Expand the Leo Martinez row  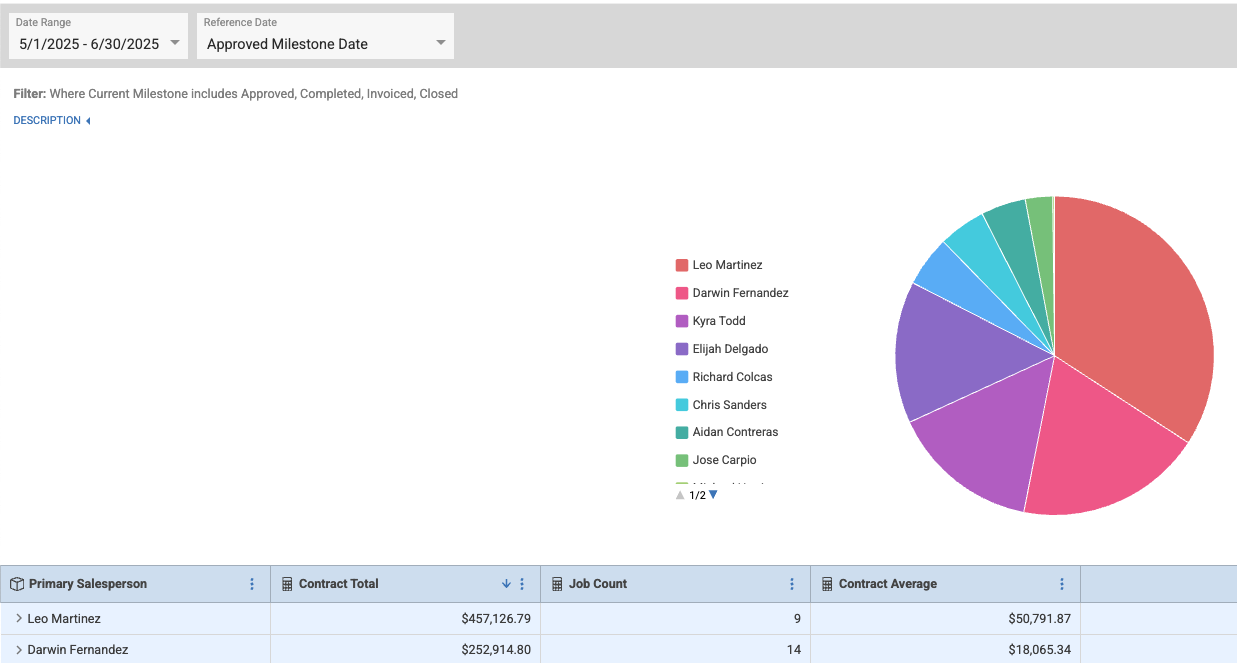(19, 619)
